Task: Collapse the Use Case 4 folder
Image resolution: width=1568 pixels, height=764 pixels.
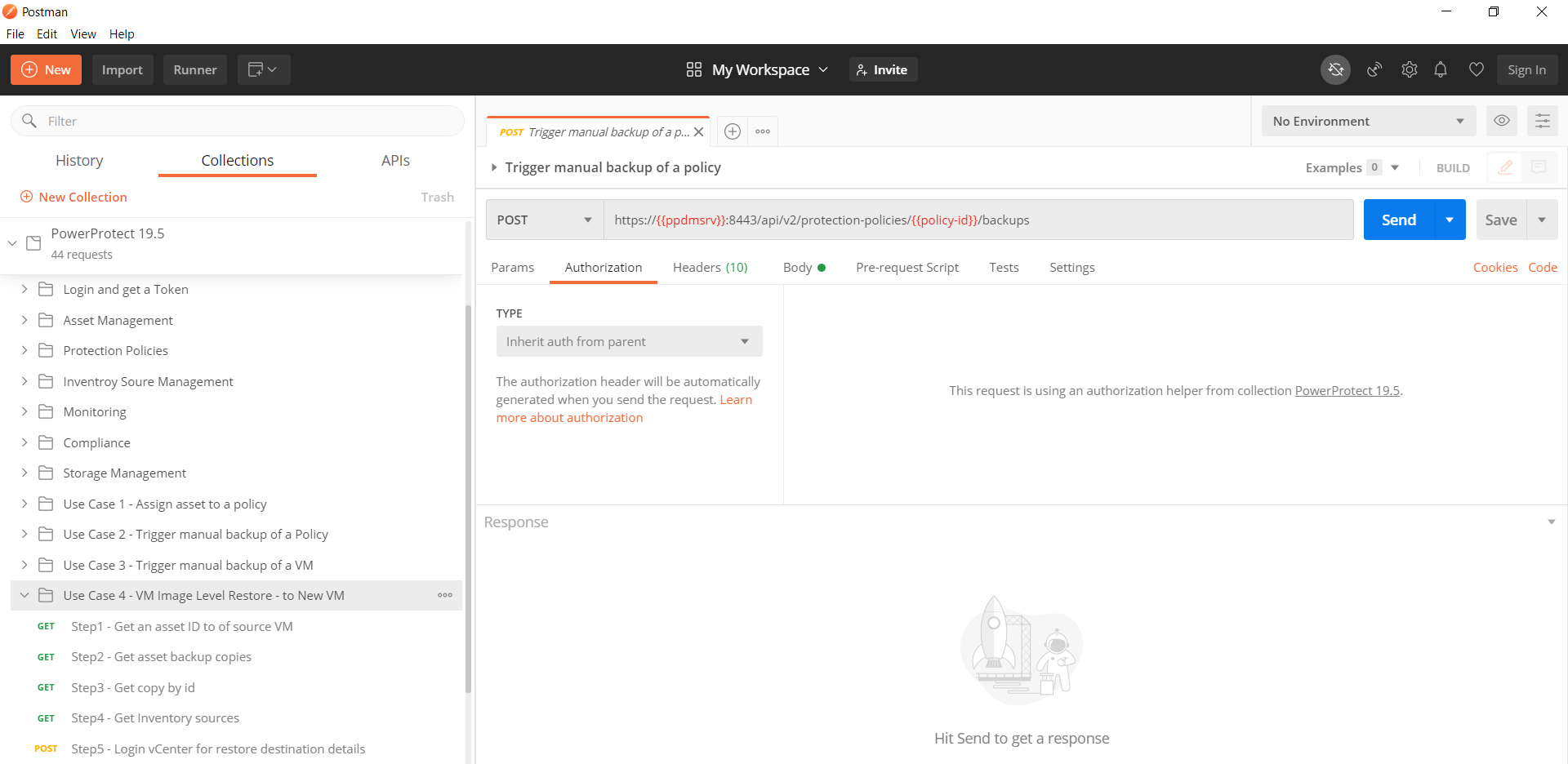Action: pyautogui.click(x=24, y=595)
